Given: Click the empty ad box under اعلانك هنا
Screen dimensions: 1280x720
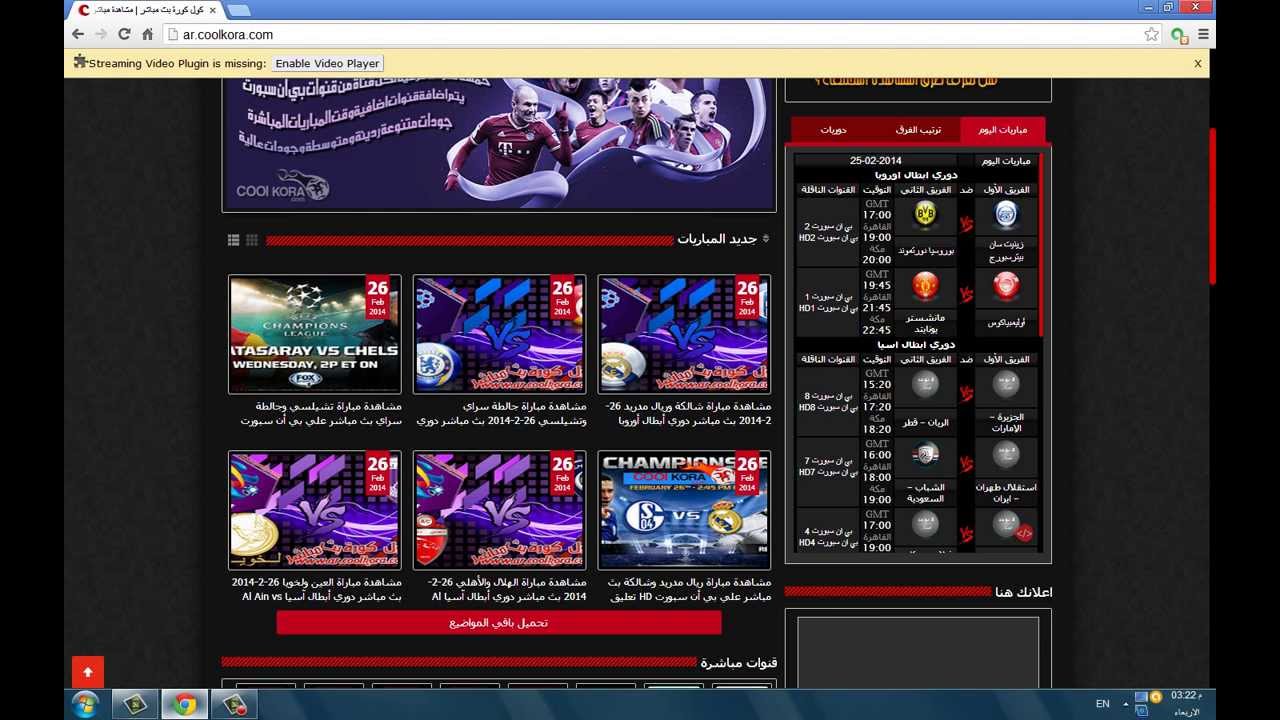Looking at the screenshot, I should pos(918,652).
